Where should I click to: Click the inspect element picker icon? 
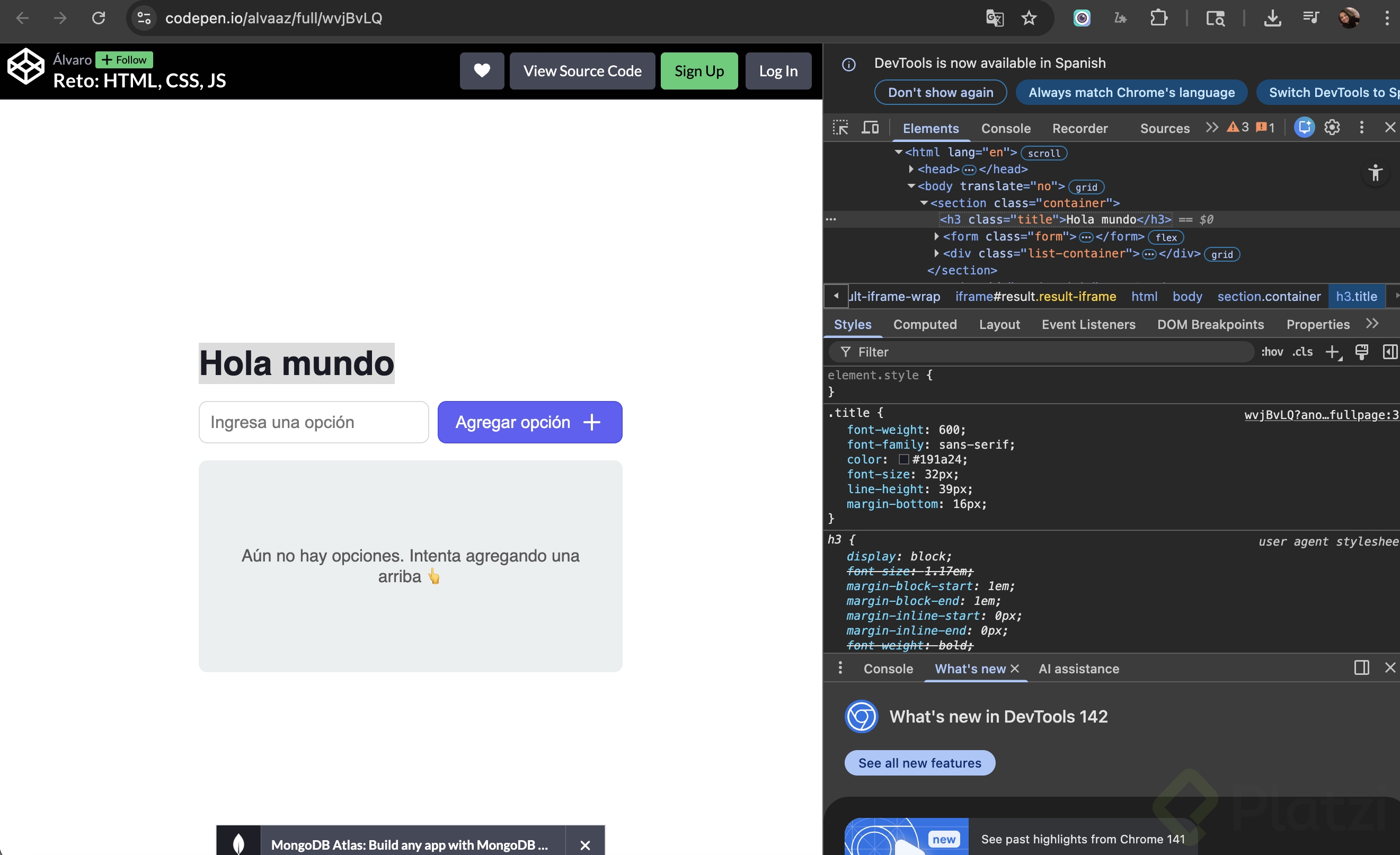click(x=840, y=127)
